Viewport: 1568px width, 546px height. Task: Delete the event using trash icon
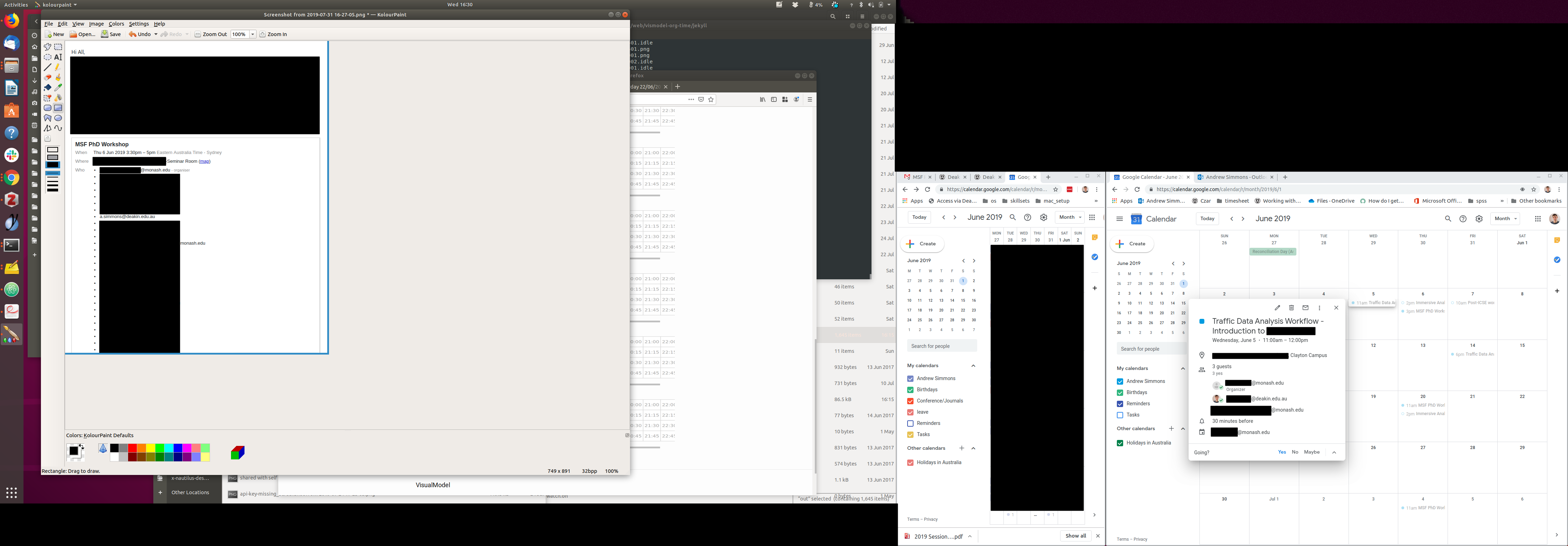(1291, 308)
